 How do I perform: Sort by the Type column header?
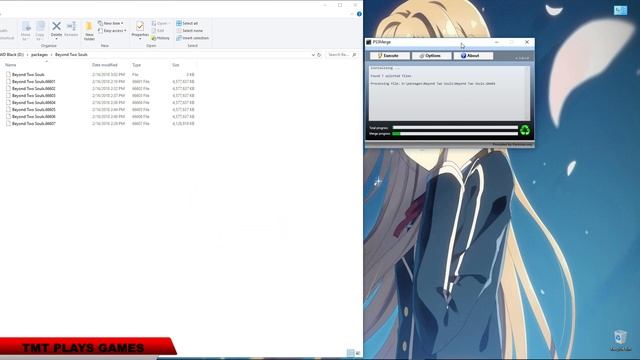click(136, 65)
